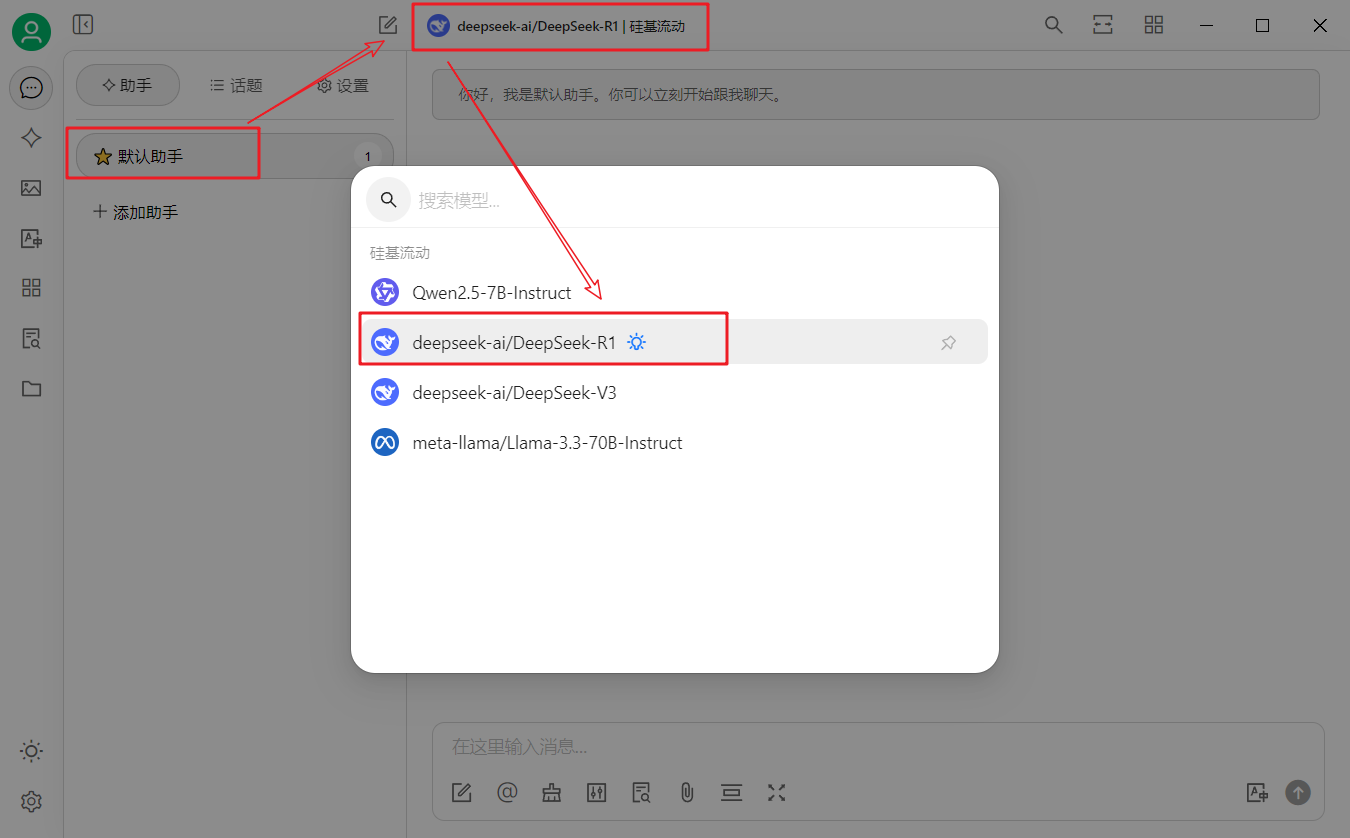Switch to the 设置 tab
Image resolution: width=1350 pixels, height=838 pixels.
[x=343, y=86]
